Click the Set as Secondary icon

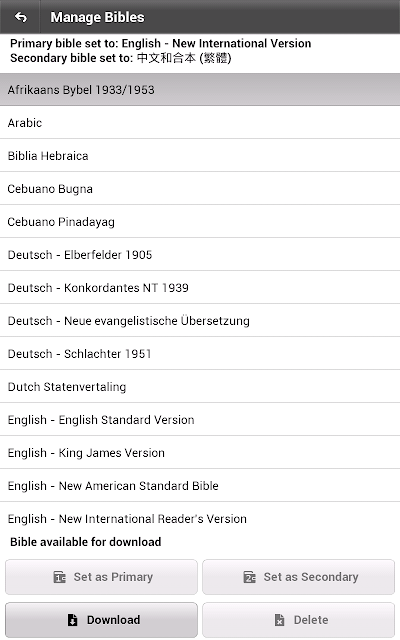tap(250, 577)
